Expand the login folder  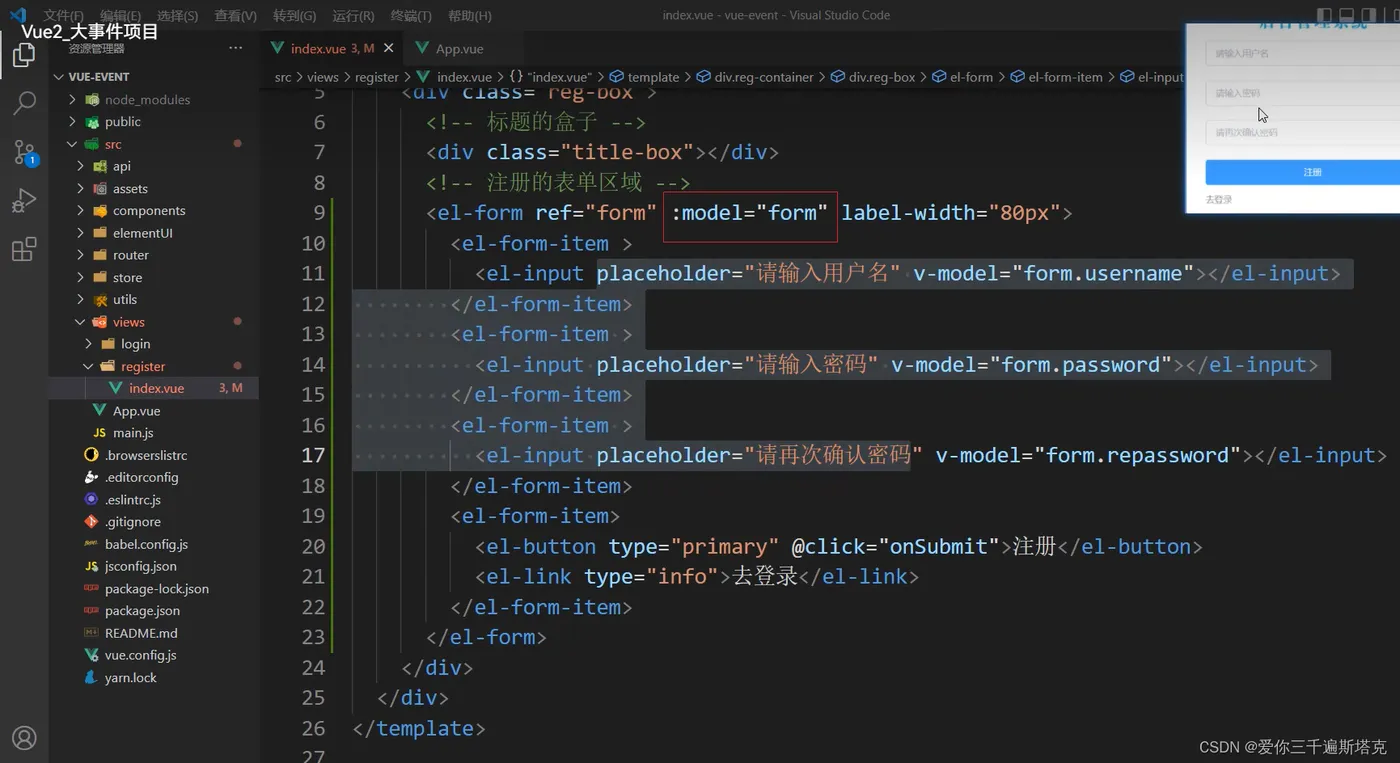(135, 344)
